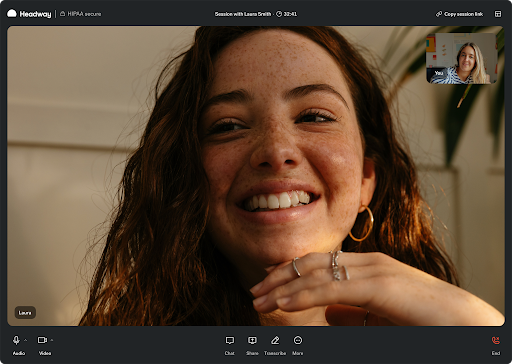Open the More options menu

point(298,345)
